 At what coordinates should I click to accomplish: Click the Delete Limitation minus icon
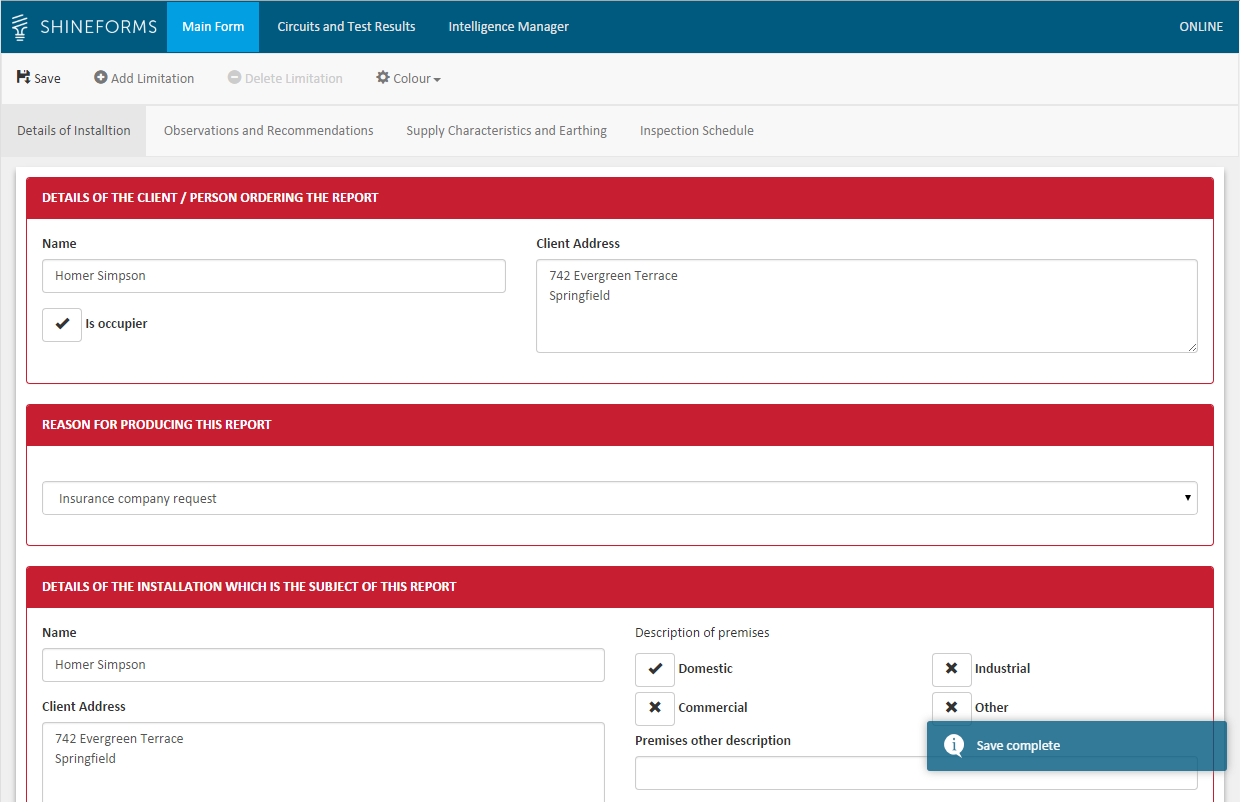(x=234, y=78)
